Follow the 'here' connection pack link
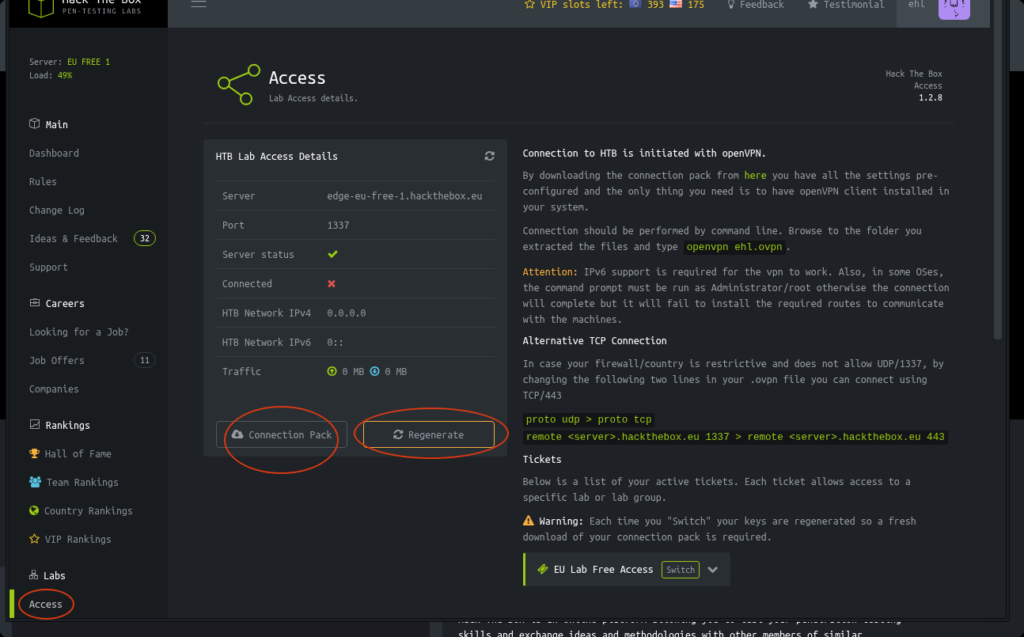This screenshot has height=637, width=1024. point(755,175)
